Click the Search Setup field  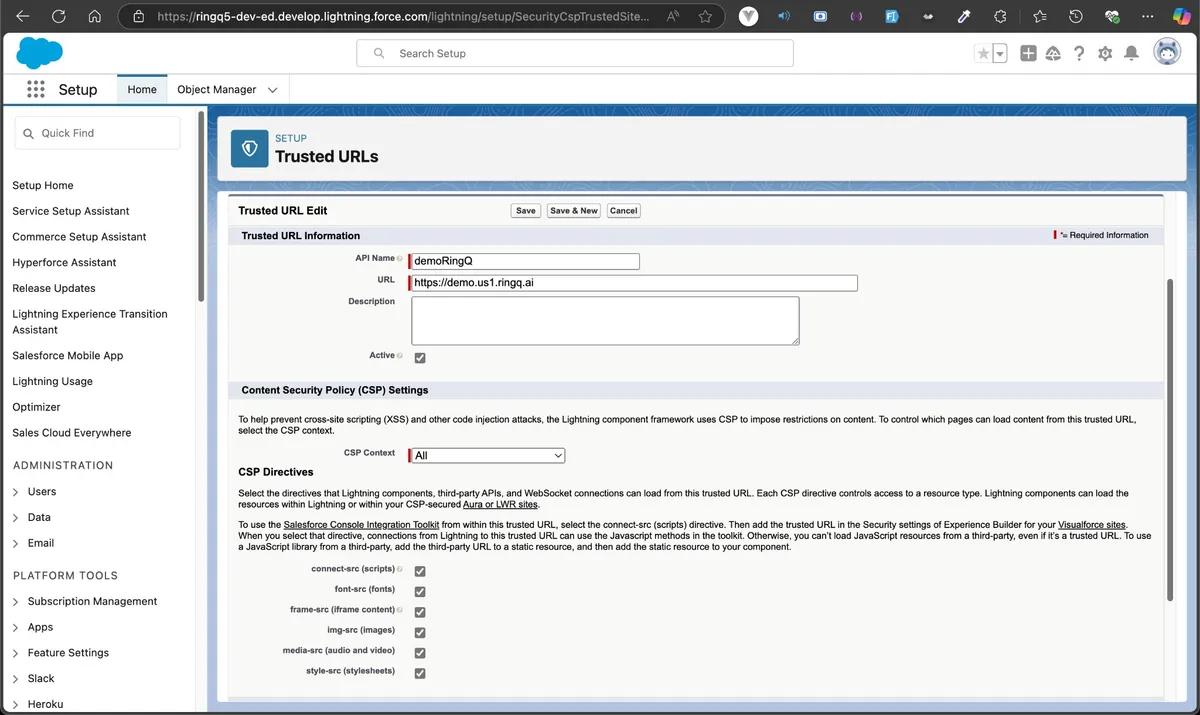575,53
